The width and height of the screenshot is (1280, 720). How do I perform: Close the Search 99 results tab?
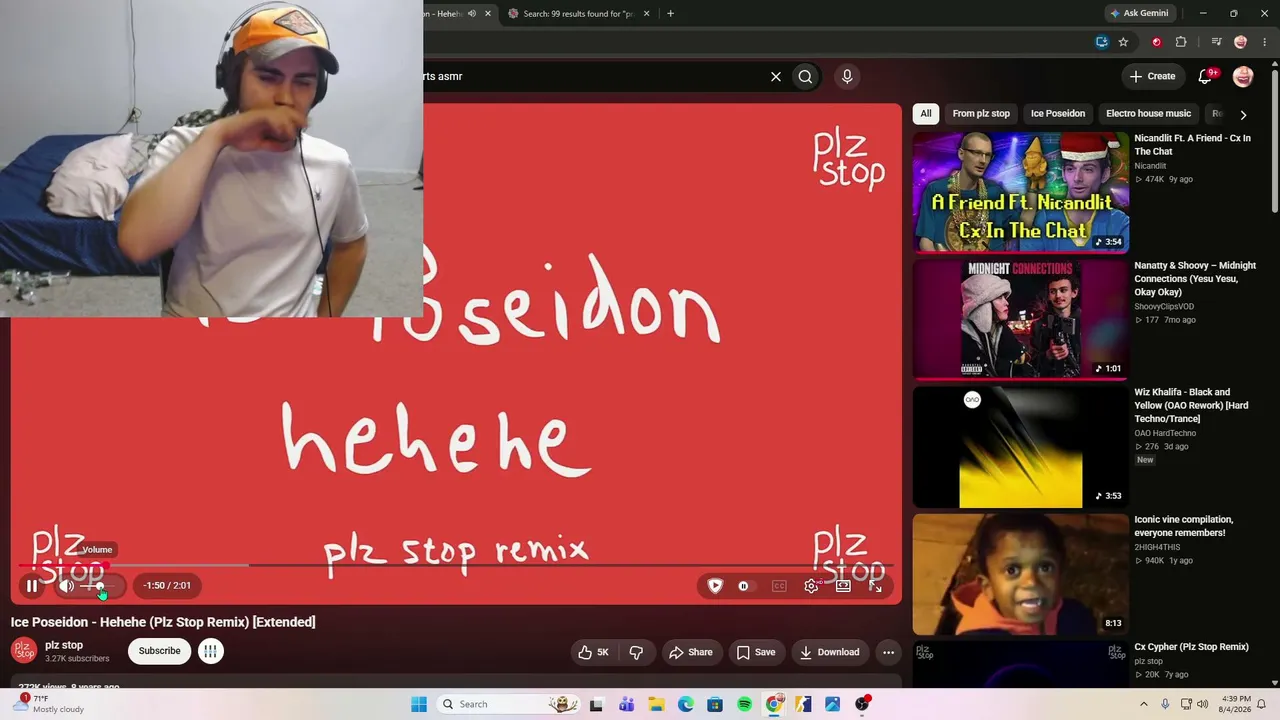[646, 14]
